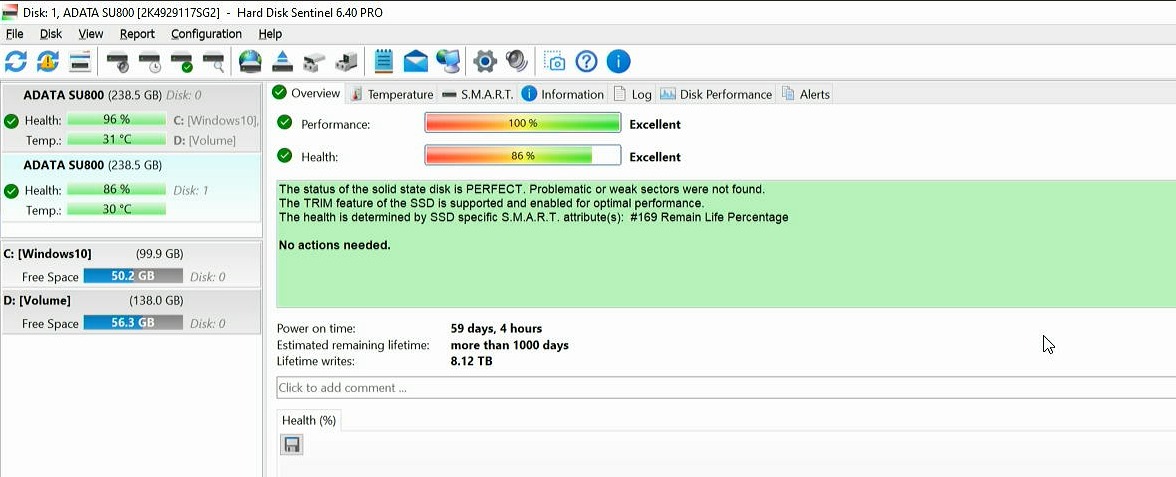Click the Health 86 % overview bar
Screen dimensions: 1176x477
523,156
